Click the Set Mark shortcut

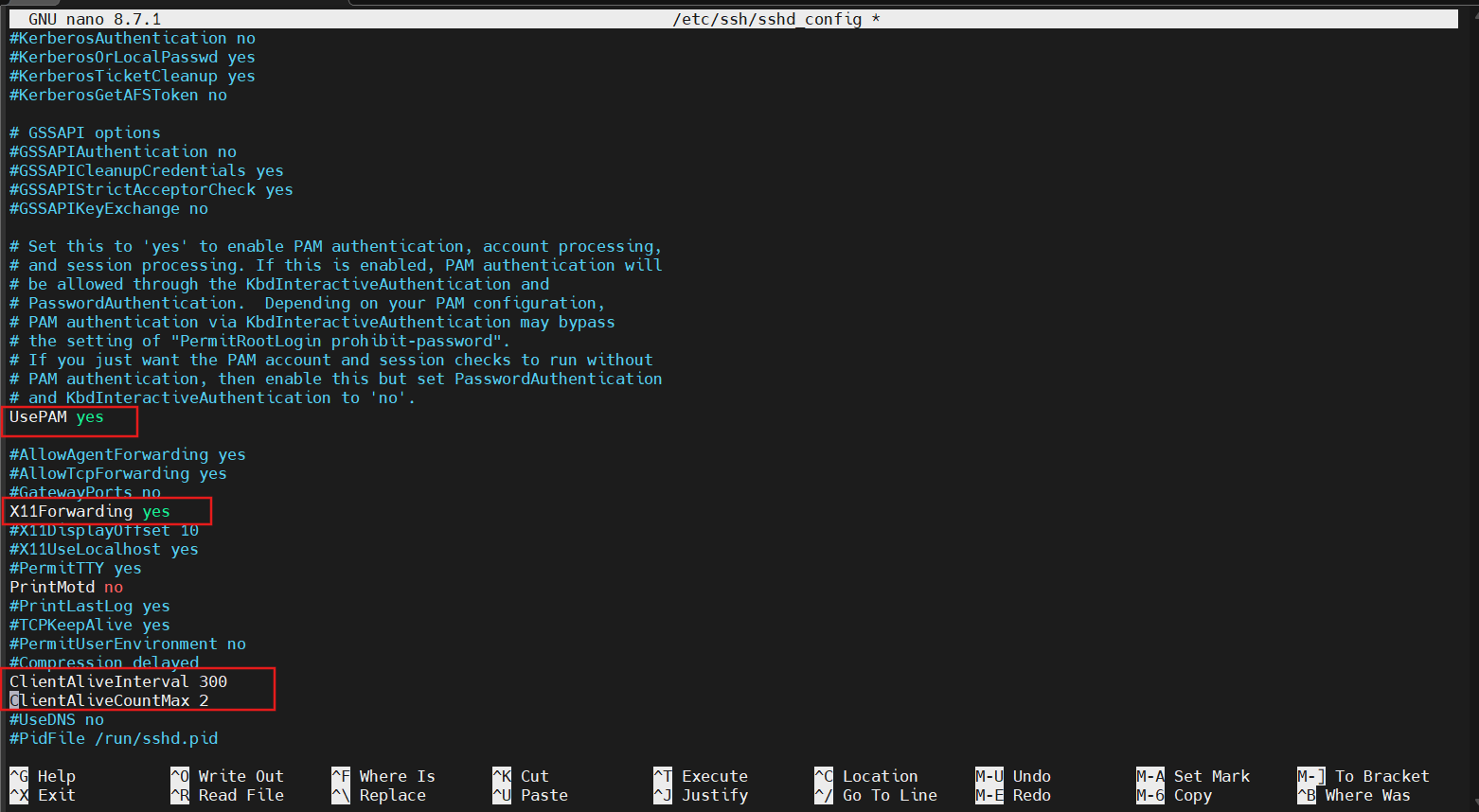(1192, 776)
